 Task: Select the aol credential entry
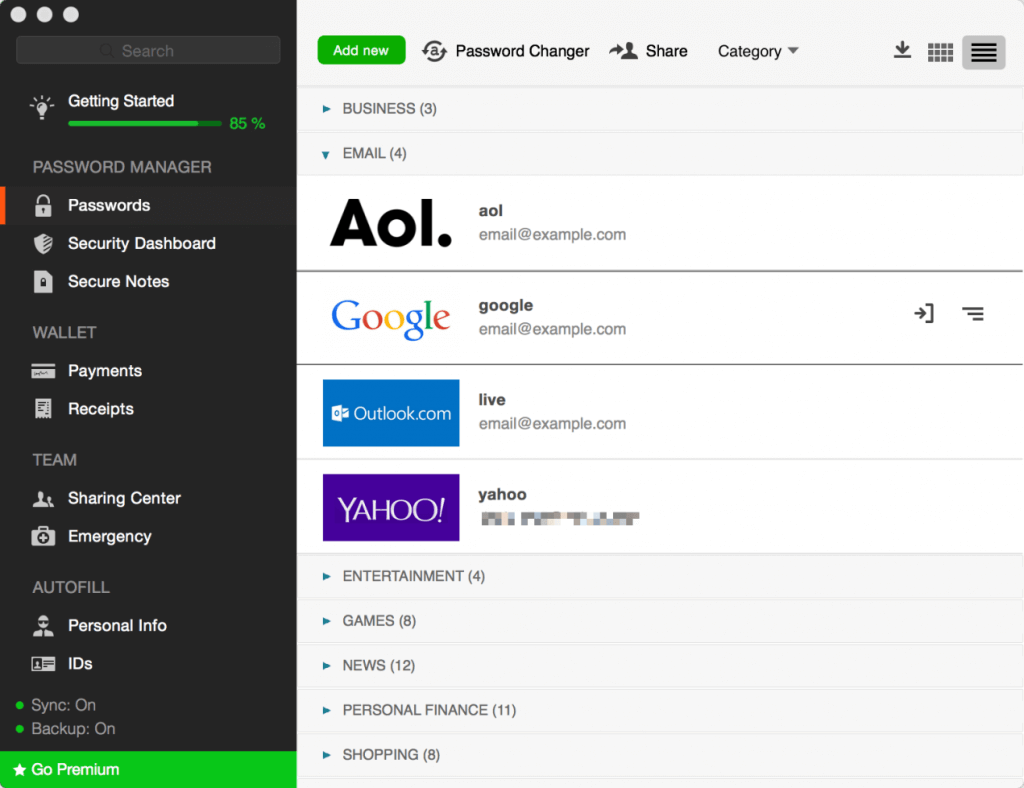click(660, 223)
